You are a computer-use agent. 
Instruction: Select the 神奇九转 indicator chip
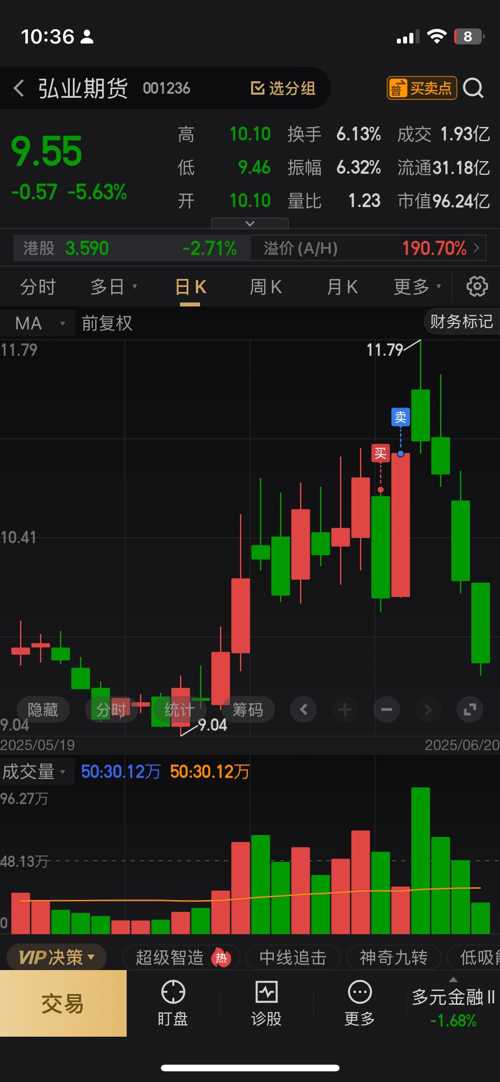point(394,957)
